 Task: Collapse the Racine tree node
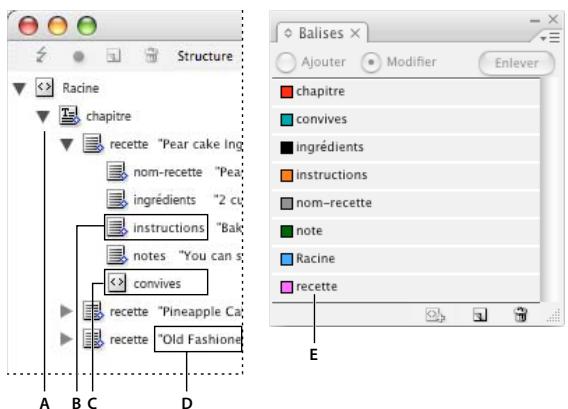[x=19, y=88]
